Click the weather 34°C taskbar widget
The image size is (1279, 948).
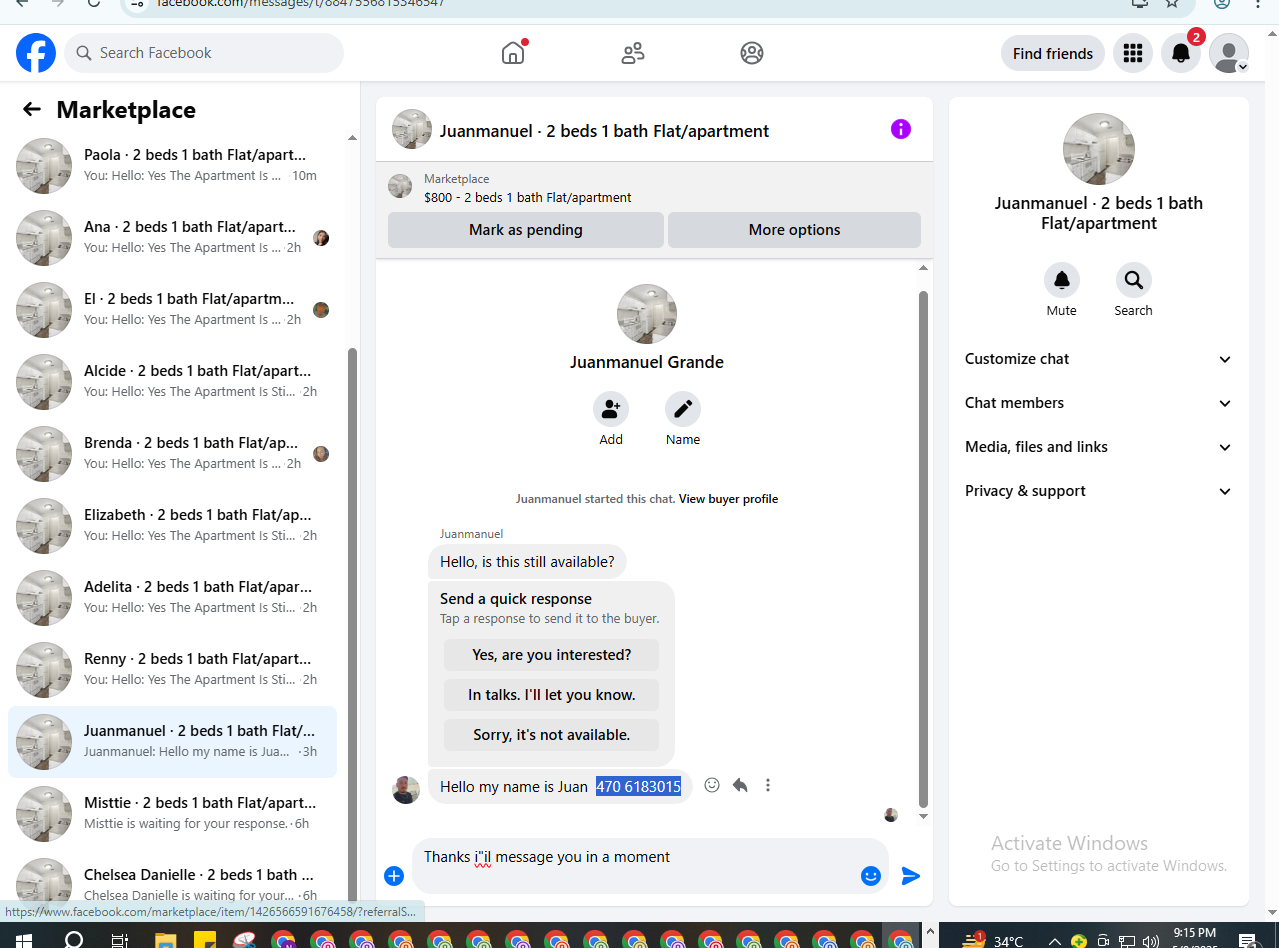click(994, 941)
